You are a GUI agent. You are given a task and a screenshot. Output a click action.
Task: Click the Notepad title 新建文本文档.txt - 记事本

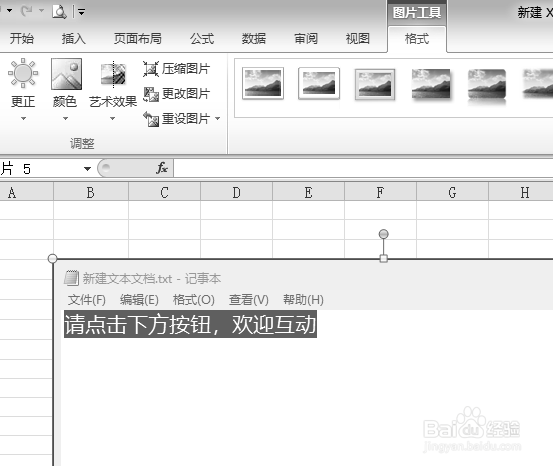152,279
